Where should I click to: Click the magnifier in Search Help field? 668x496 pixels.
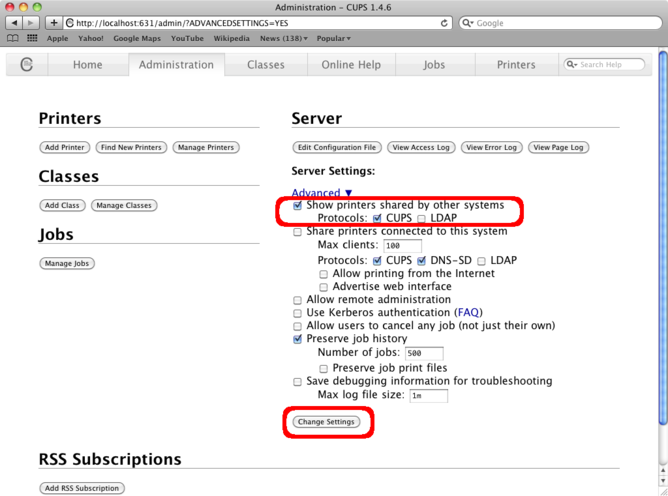pyautogui.click(x=572, y=65)
